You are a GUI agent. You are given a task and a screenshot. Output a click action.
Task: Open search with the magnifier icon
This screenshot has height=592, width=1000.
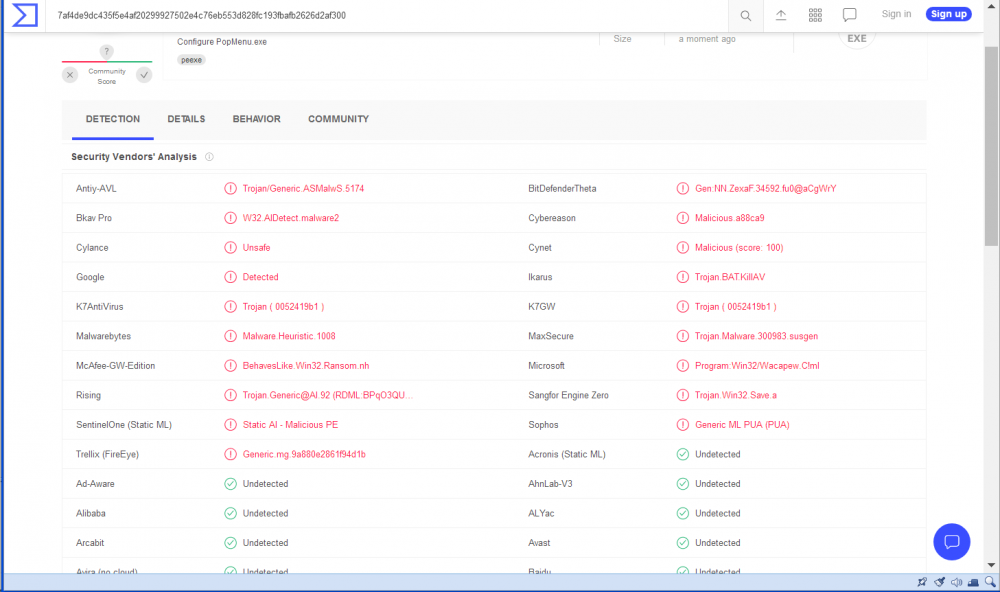coord(746,14)
